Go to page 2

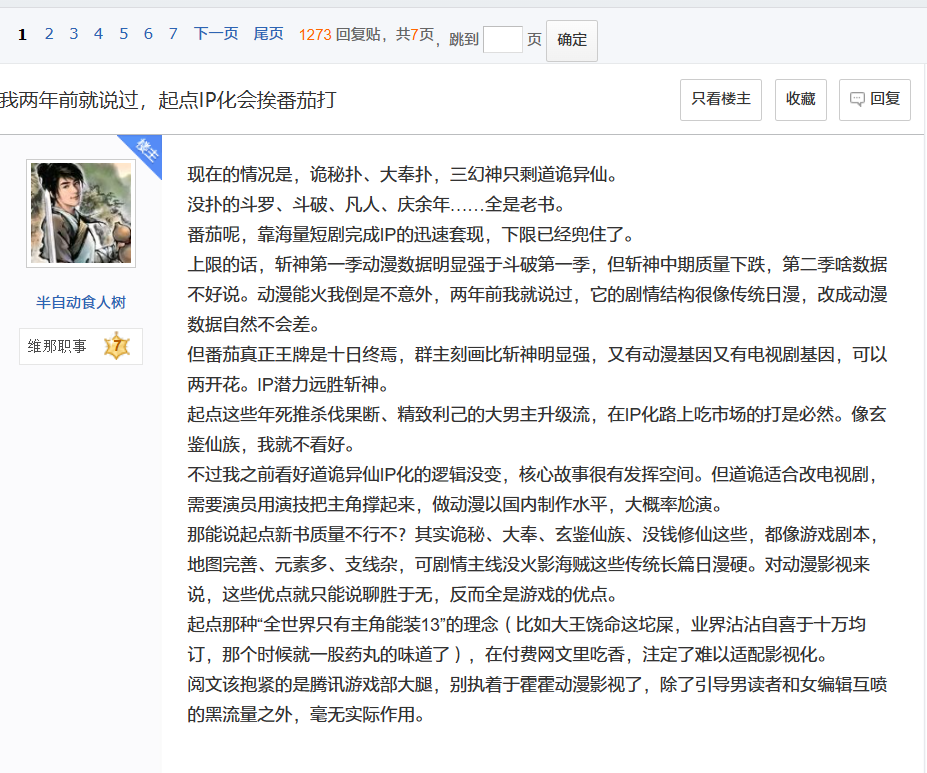[49, 34]
